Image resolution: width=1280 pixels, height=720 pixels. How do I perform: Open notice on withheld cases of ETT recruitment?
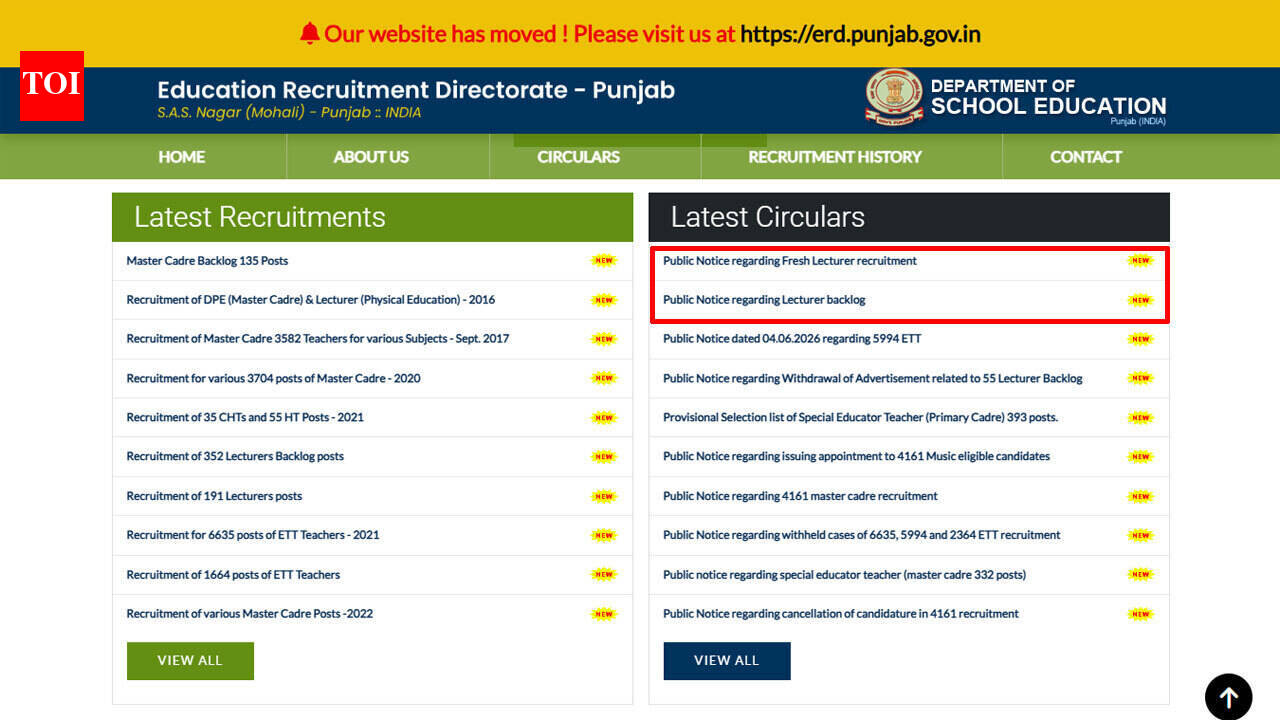click(x=862, y=535)
